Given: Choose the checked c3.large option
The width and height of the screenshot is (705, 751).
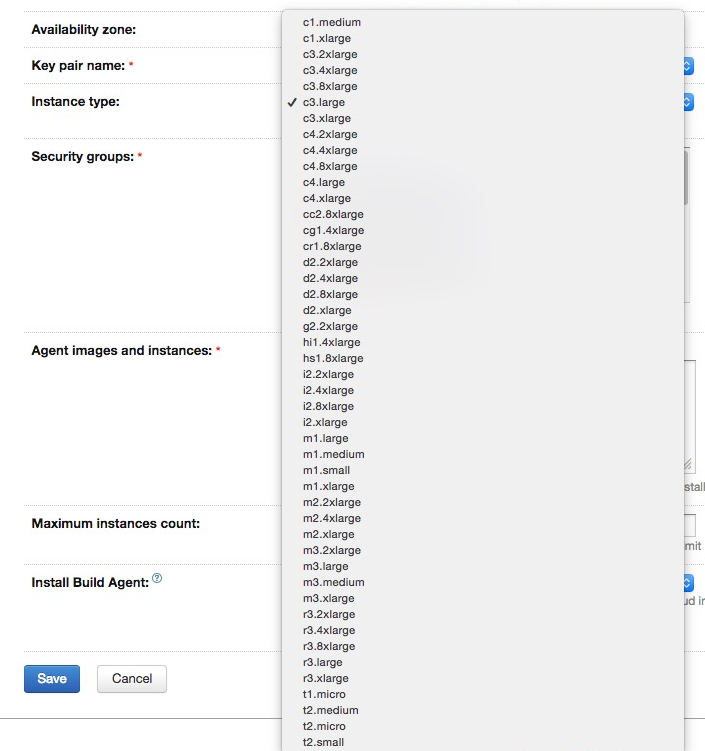Looking at the screenshot, I should point(483,102).
